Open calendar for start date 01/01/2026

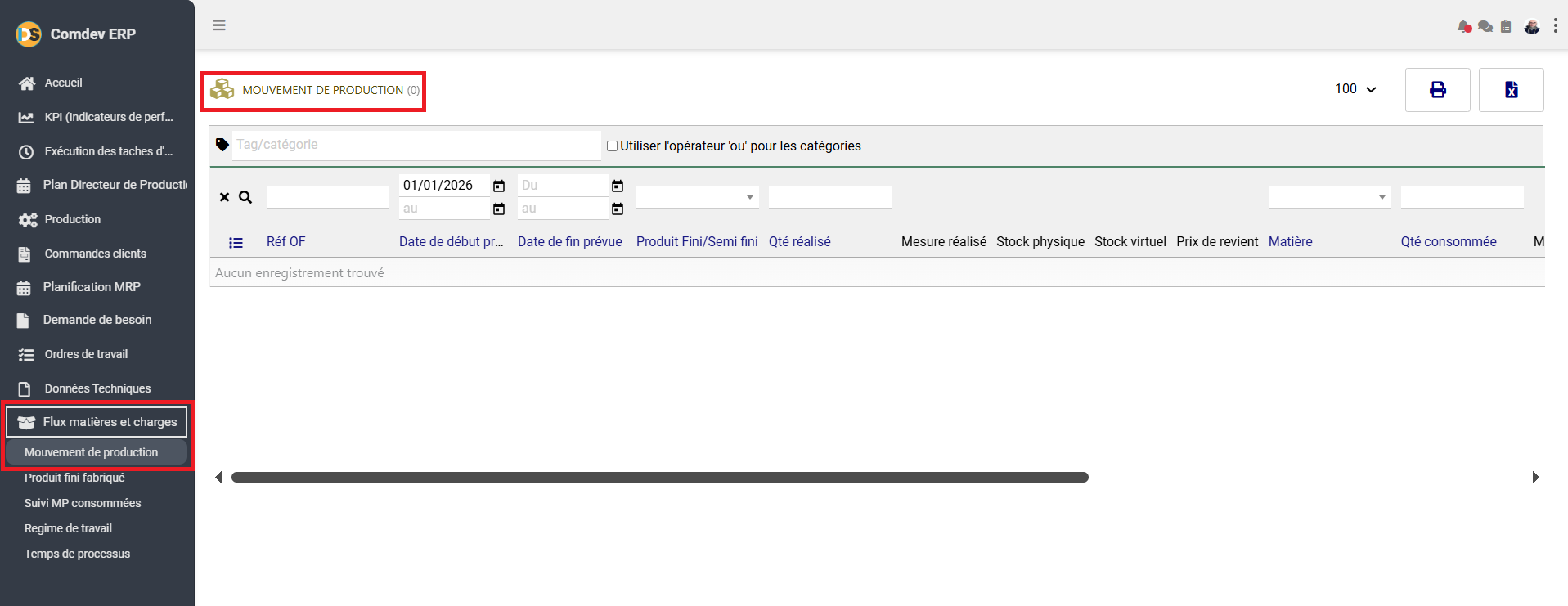(x=499, y=186)
